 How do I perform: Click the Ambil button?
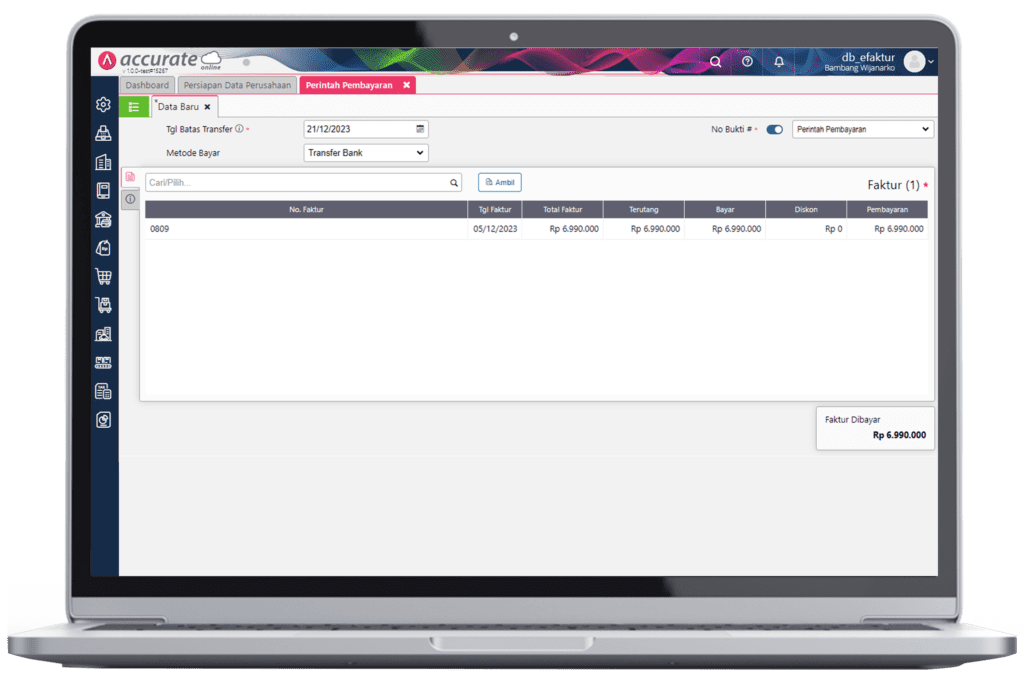point(500,182)
